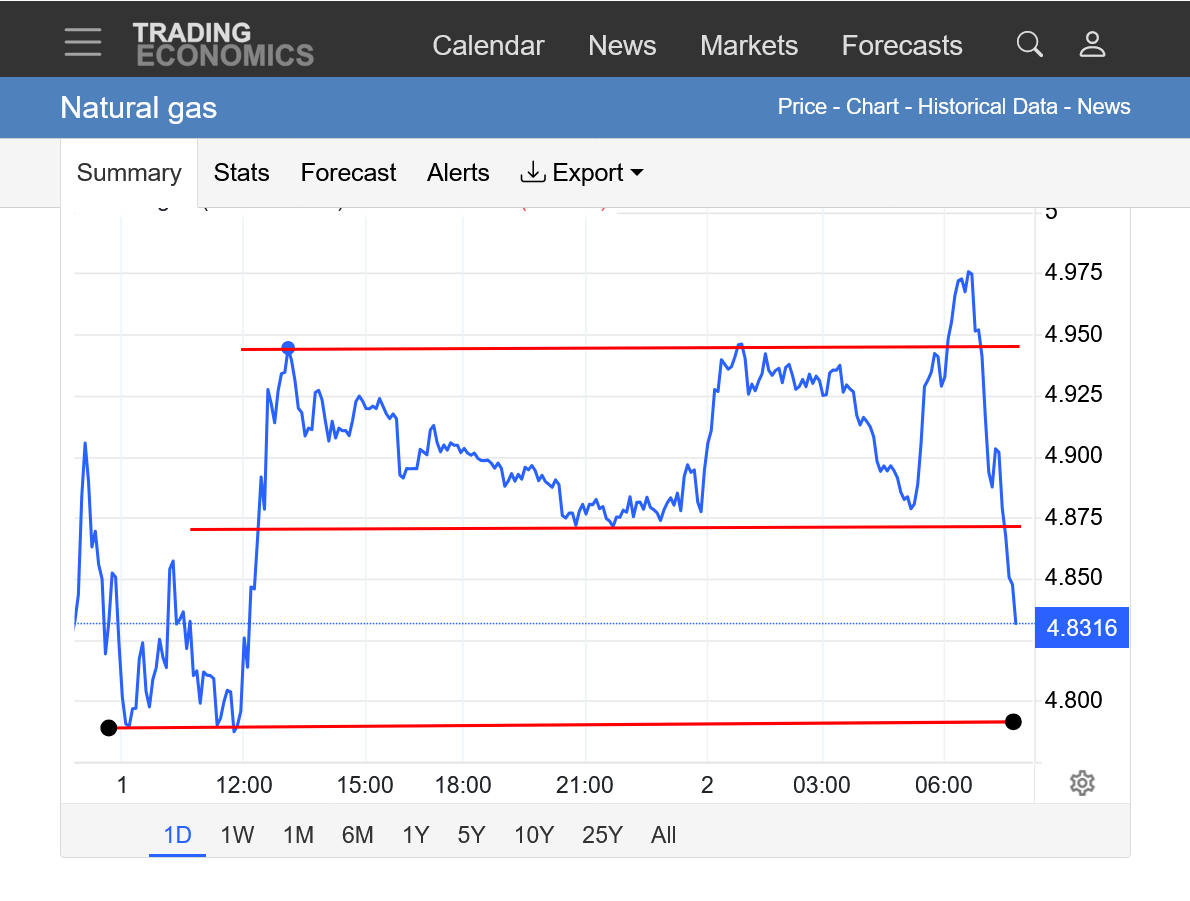Click the 4.8316 current price label
Screen dimensions: 1190x901
coord(1082,628)
